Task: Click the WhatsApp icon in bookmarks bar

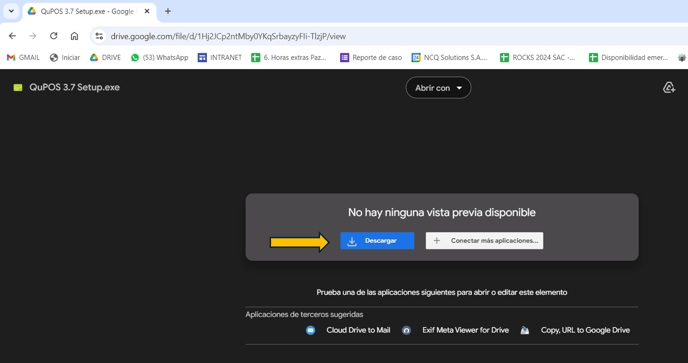Action: point(135,58)
